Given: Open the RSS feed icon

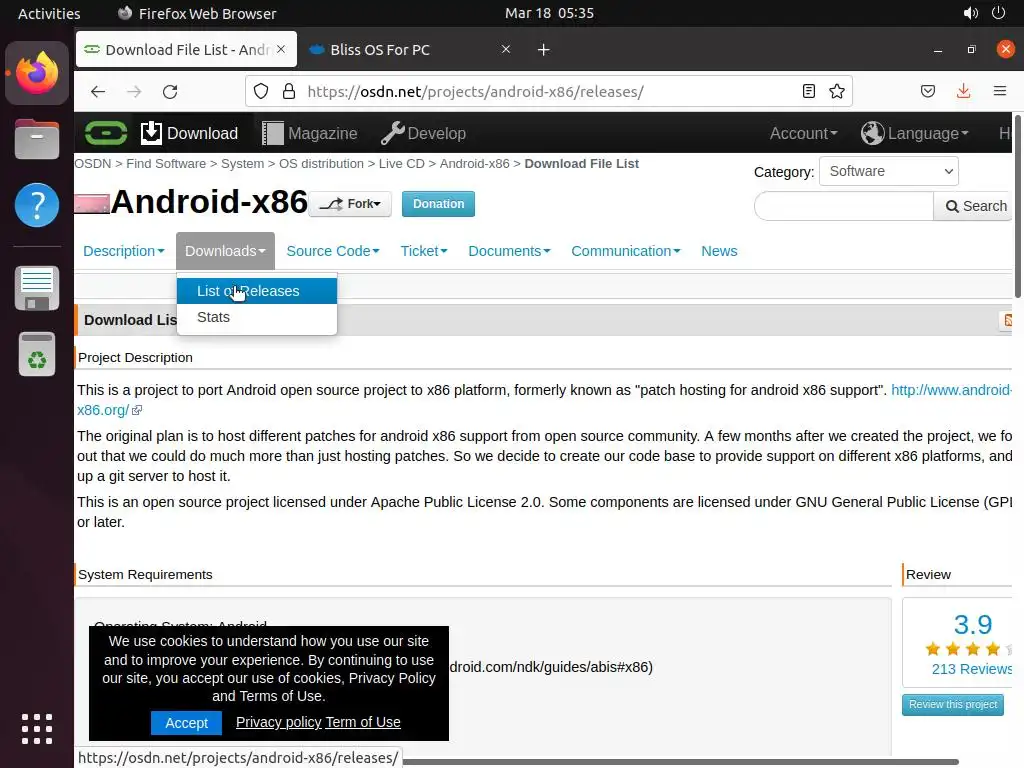Looking at the screenshot, I should coord(1006,320).
